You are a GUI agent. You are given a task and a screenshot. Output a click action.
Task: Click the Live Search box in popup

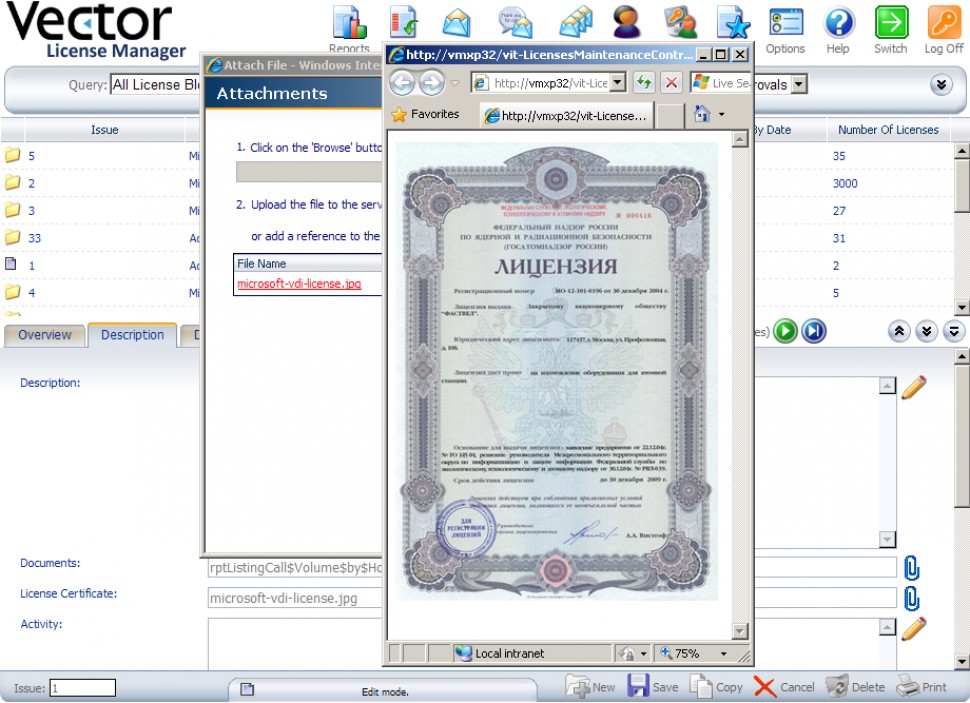723,83
